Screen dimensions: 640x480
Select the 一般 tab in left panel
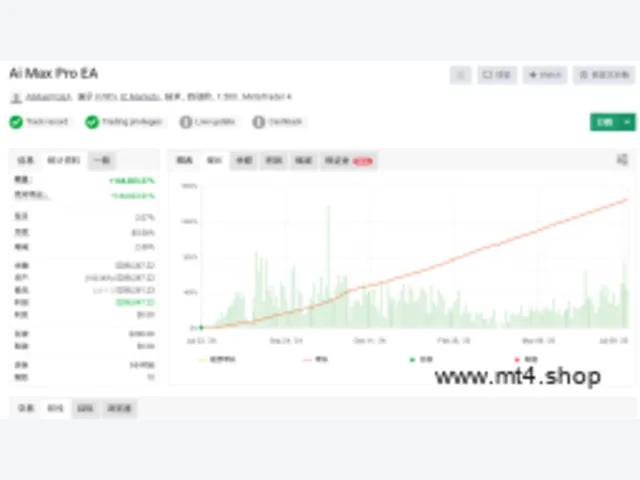click(102, 160)
